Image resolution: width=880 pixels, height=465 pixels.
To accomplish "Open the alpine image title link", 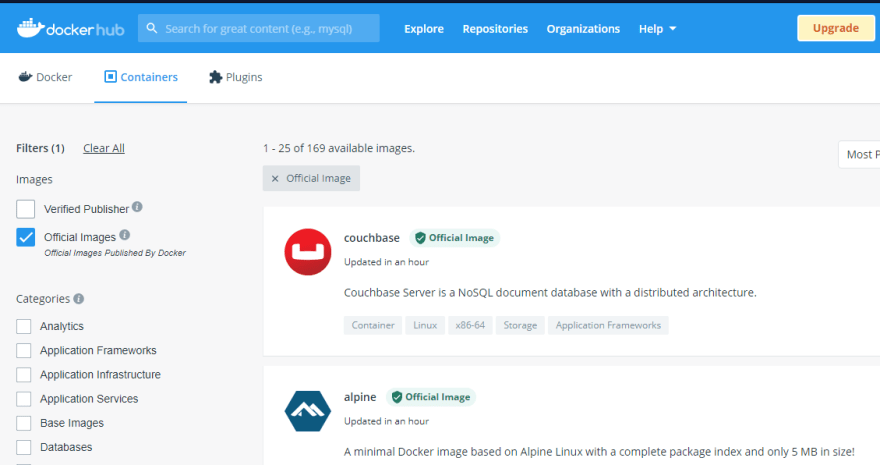I will (360, 397).
